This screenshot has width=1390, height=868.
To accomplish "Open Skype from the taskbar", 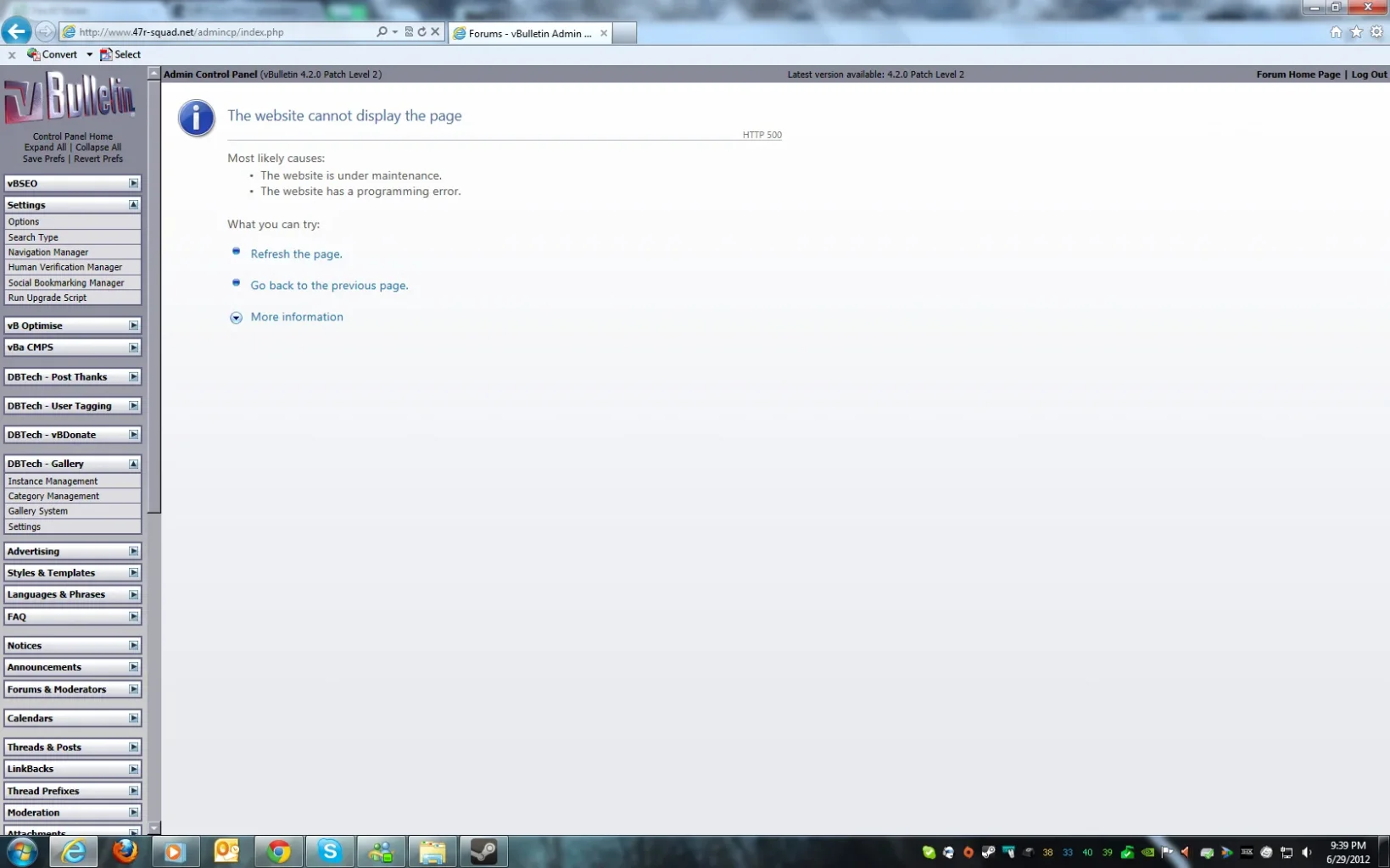I will pos(330,852).
